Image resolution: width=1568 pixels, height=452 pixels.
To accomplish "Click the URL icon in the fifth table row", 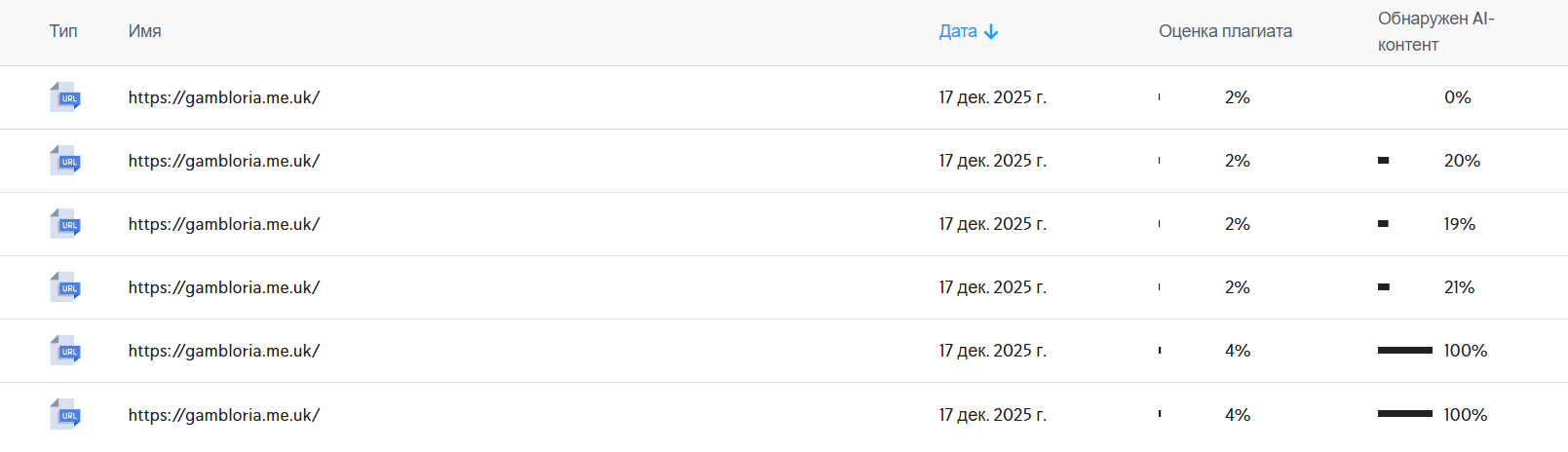I will coord(65,351).
